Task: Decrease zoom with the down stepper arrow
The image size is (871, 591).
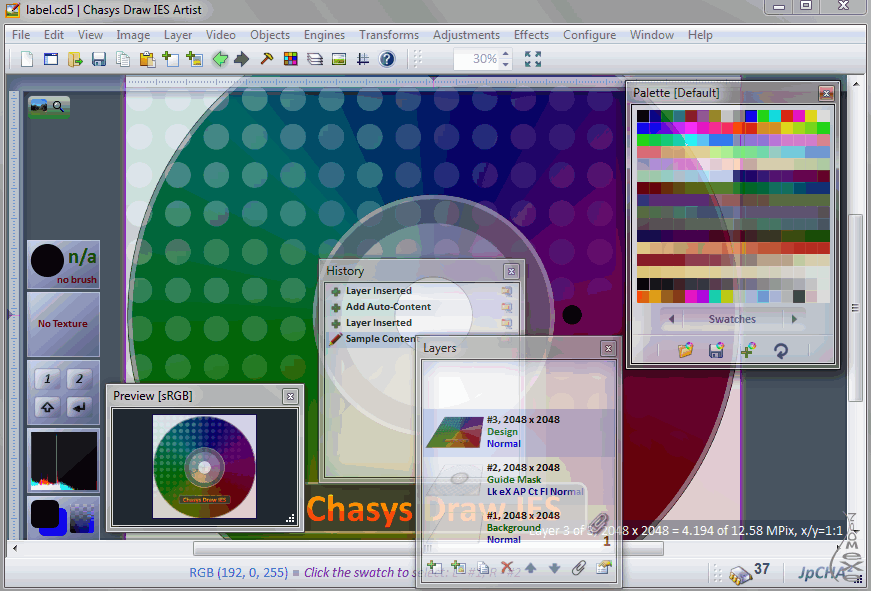Action: coord(505,64)
